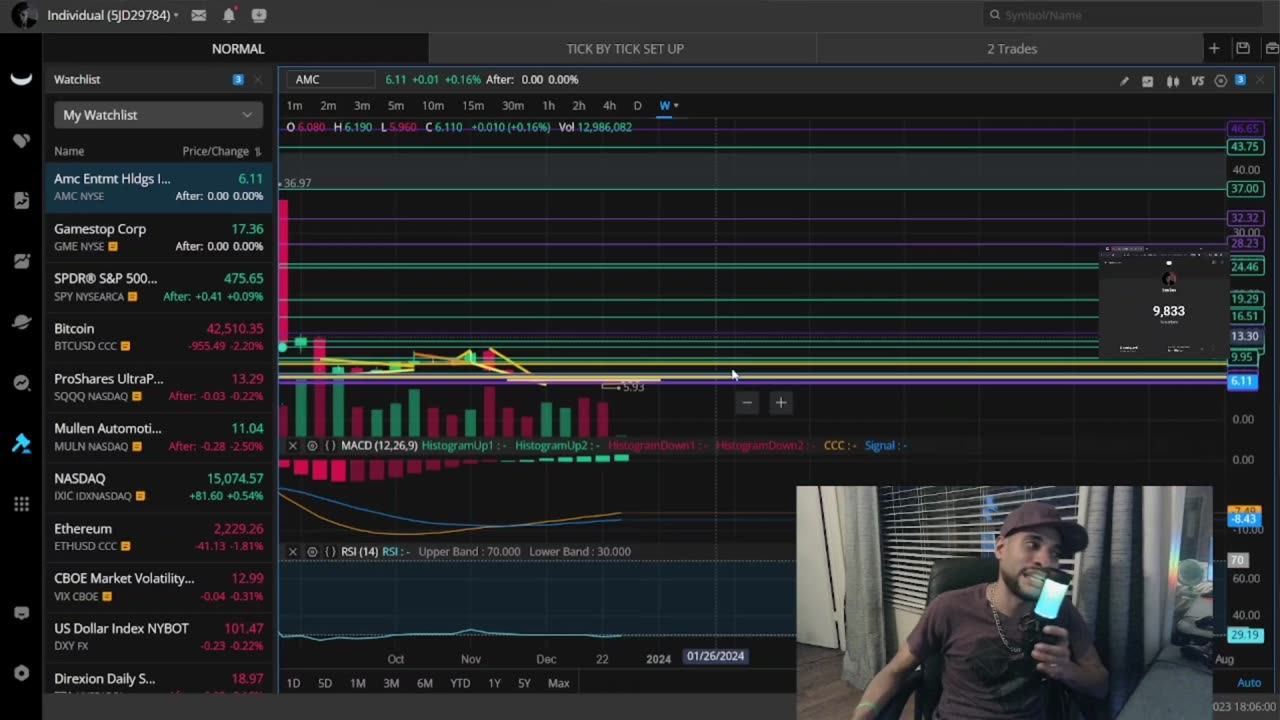The width and height of the screenshot is (1280, 720).
Task: Remove the RSI indicator
Action: (293, 551)
